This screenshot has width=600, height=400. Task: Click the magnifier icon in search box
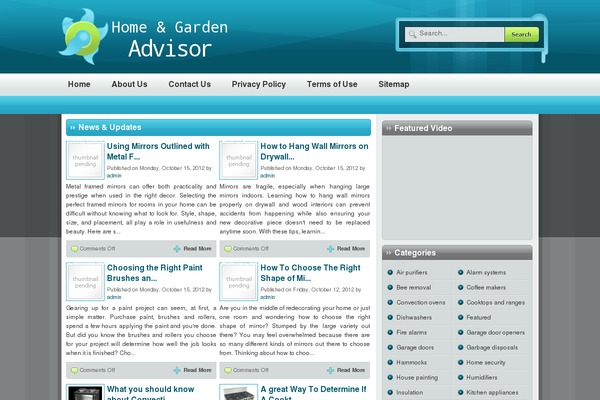pyautogui.click(x=412, y=34)
